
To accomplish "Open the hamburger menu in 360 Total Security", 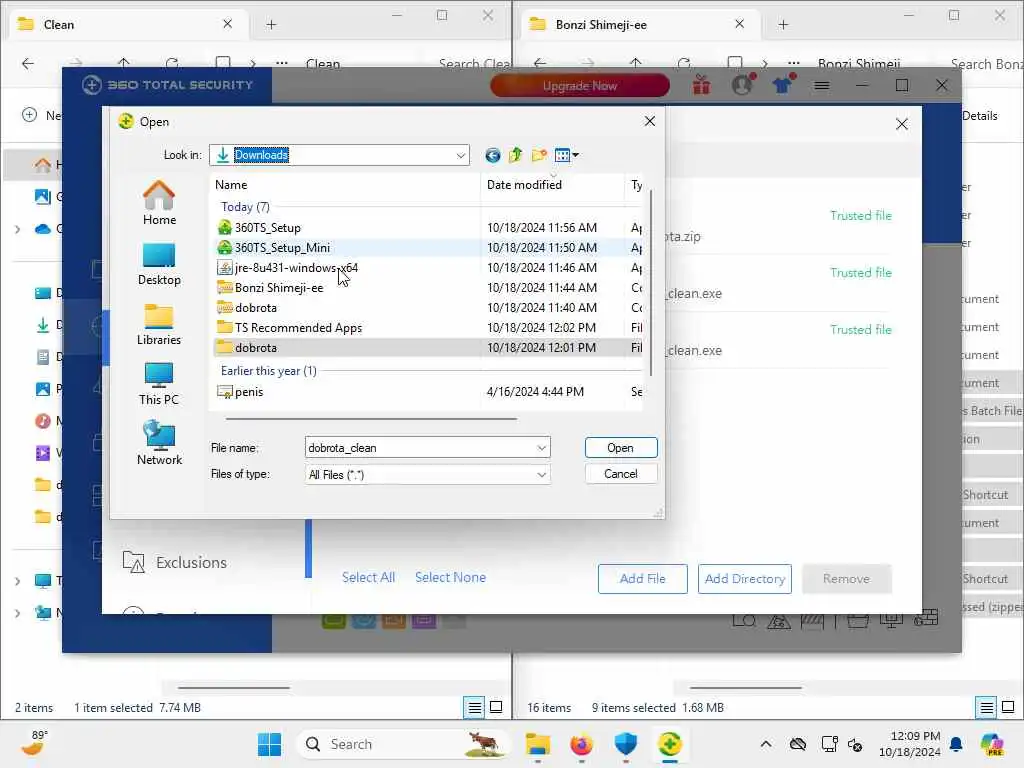I will coord(822,86).
